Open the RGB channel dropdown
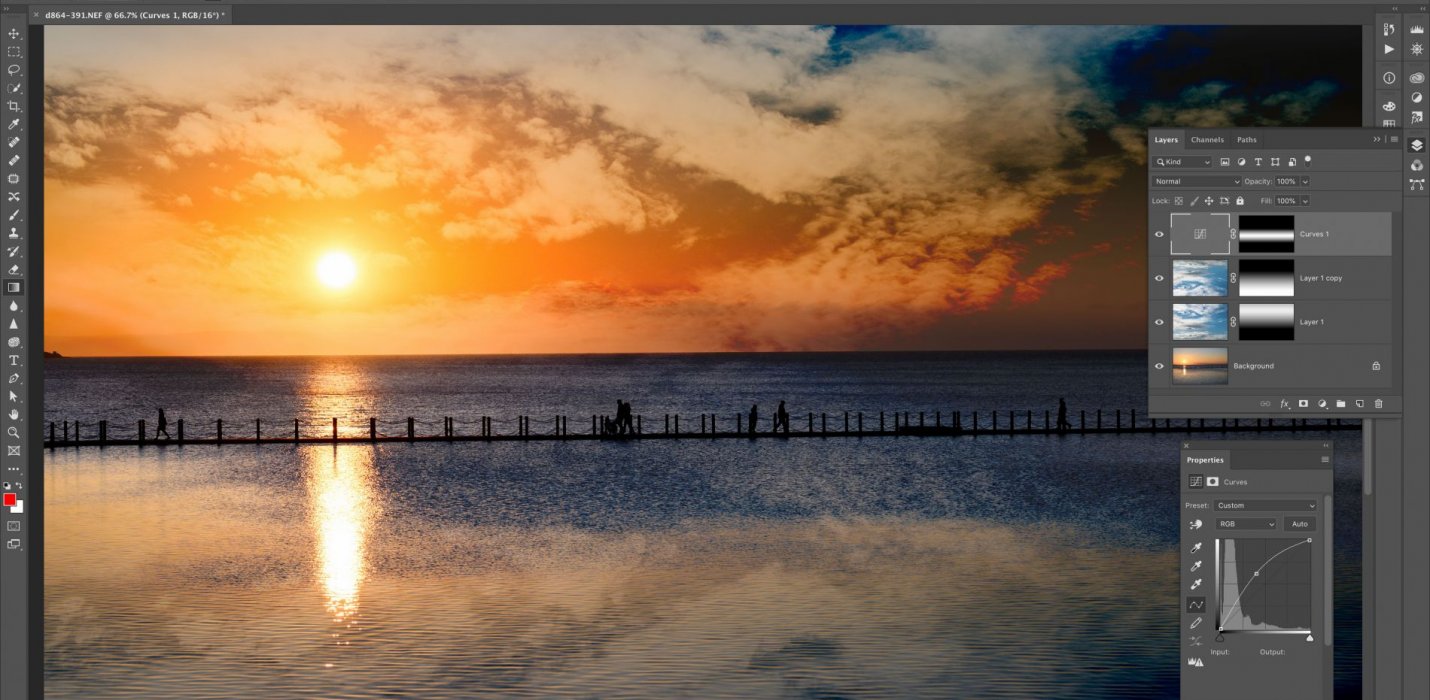Image resolution: width=1430 pixels, height=700 pixels. [1246, 524]
